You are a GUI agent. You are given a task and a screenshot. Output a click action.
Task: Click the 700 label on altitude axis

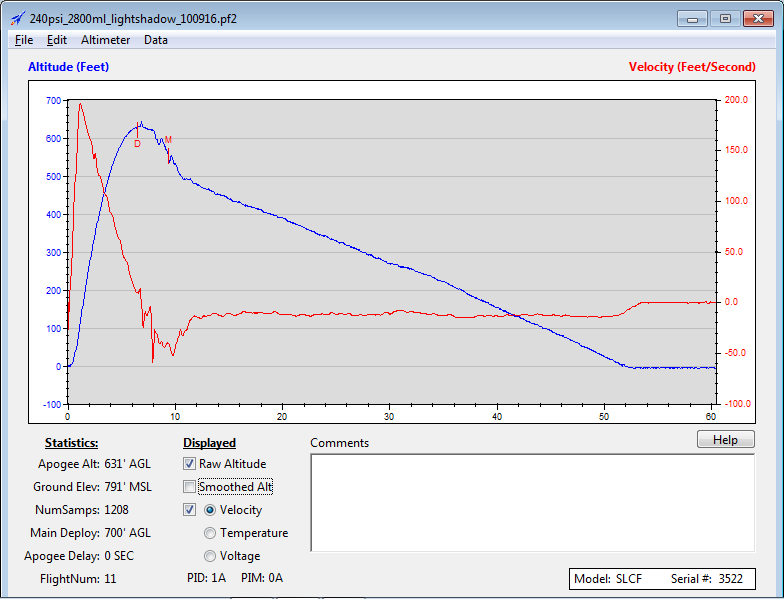click(54, 100)
